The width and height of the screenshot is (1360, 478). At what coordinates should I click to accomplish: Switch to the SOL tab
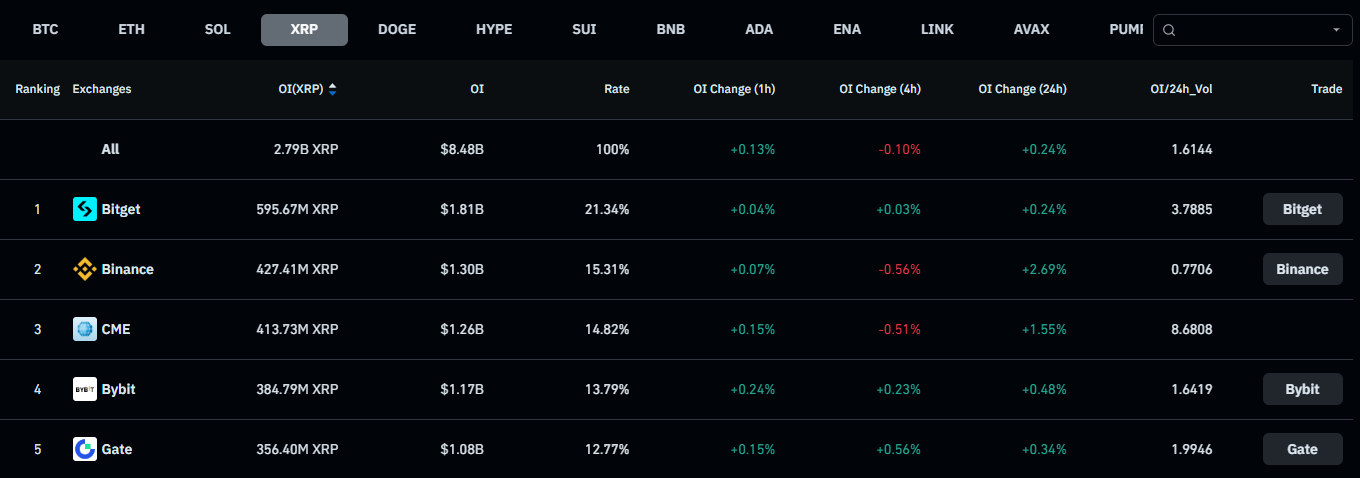(217, 30)
